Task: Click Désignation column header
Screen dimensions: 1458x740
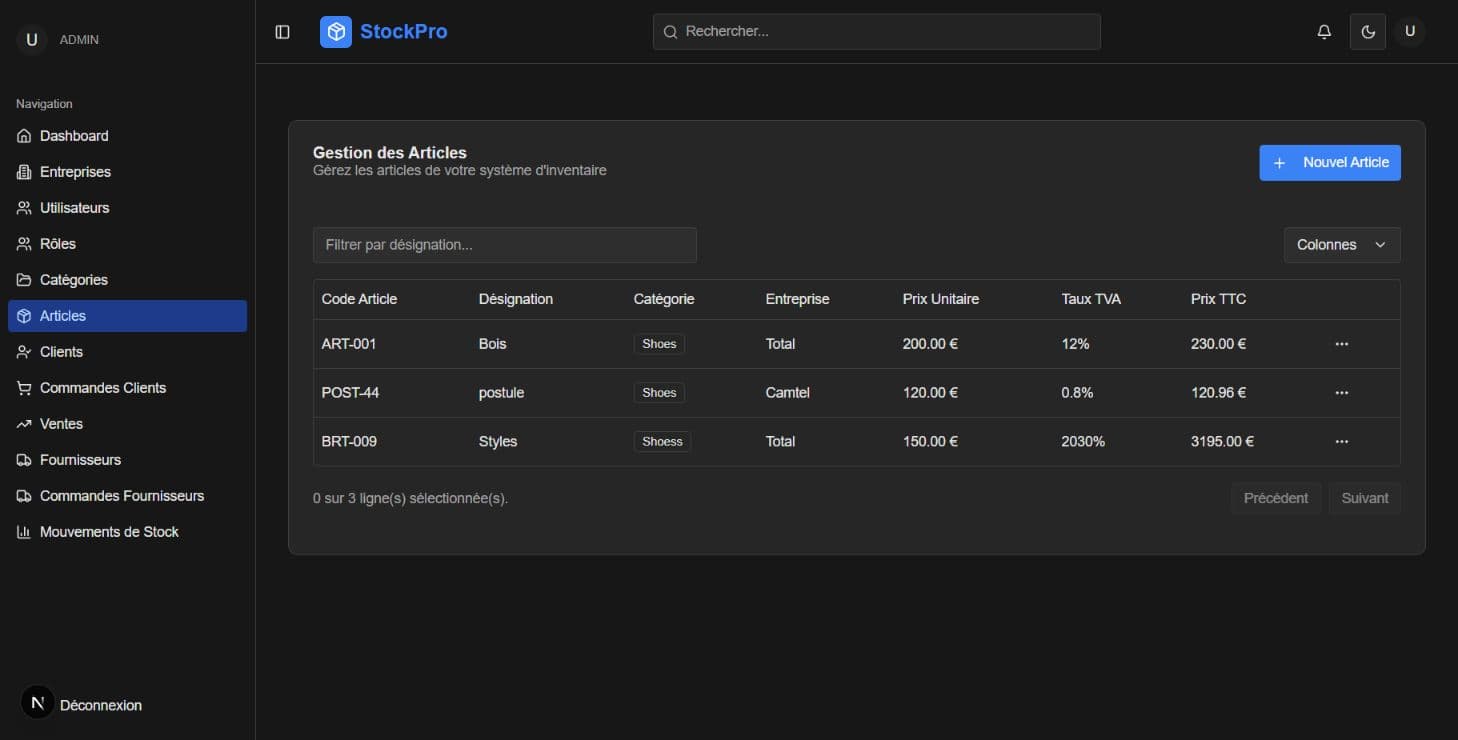Action: (x=516, y=299)
